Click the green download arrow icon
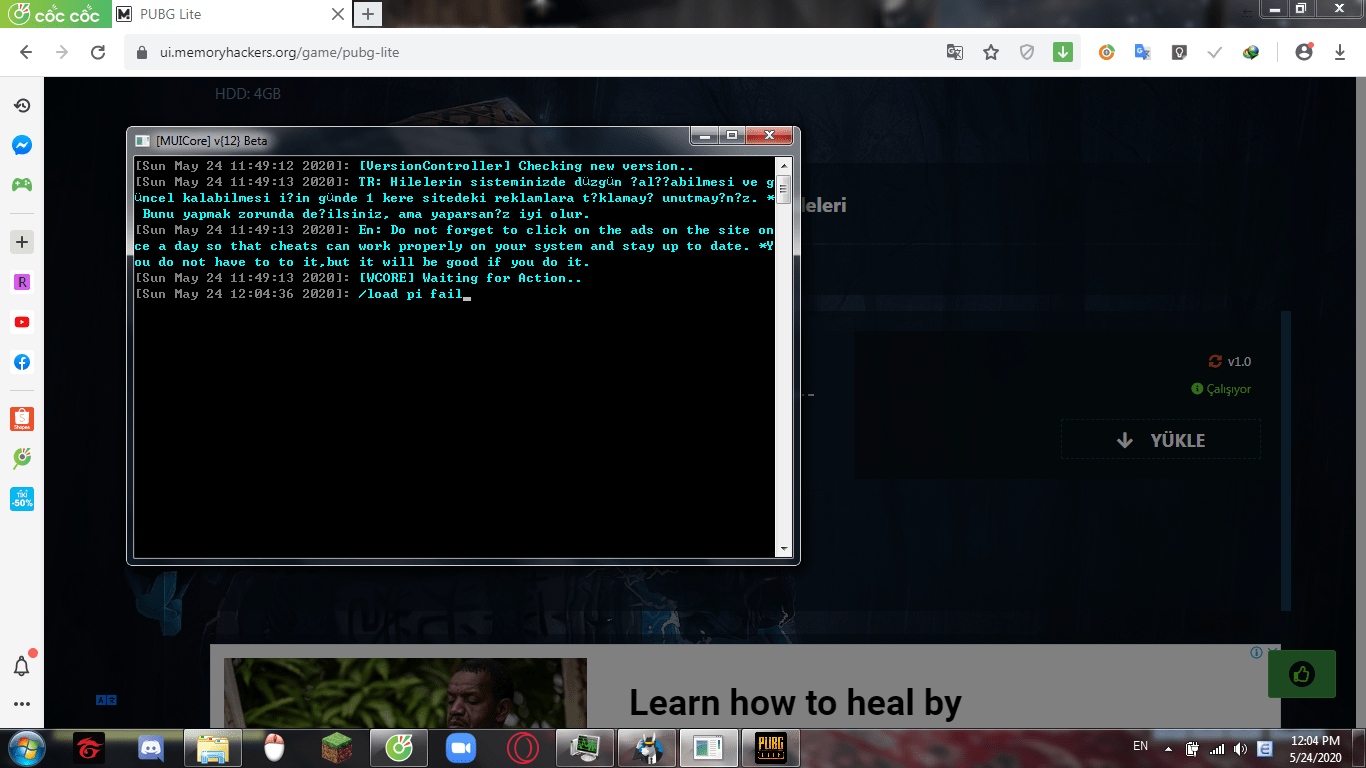Viewport: 1366px width, 768px height. [1062, 52]
